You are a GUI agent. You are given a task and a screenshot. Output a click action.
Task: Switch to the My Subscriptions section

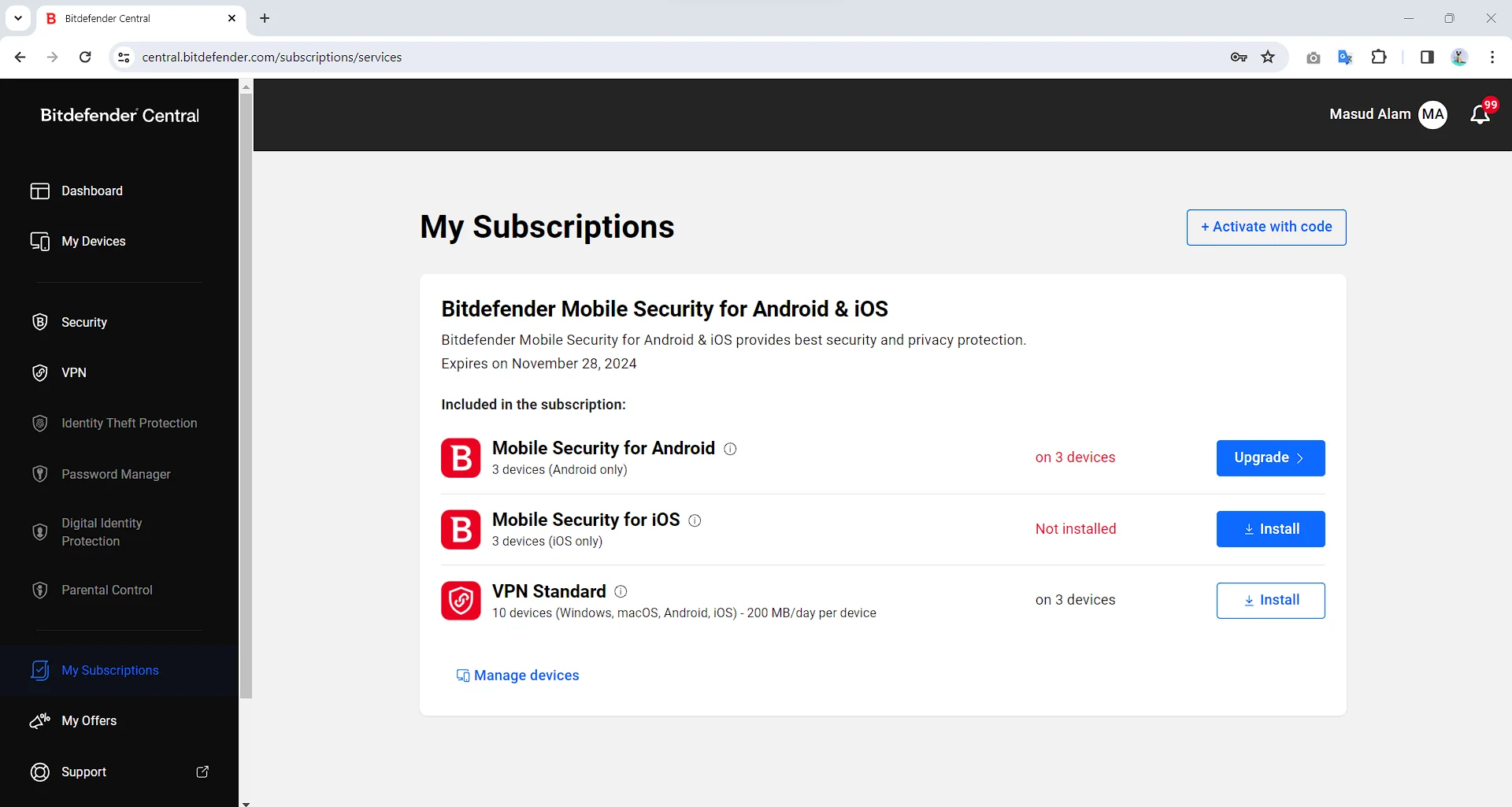[x=109, y=670]
